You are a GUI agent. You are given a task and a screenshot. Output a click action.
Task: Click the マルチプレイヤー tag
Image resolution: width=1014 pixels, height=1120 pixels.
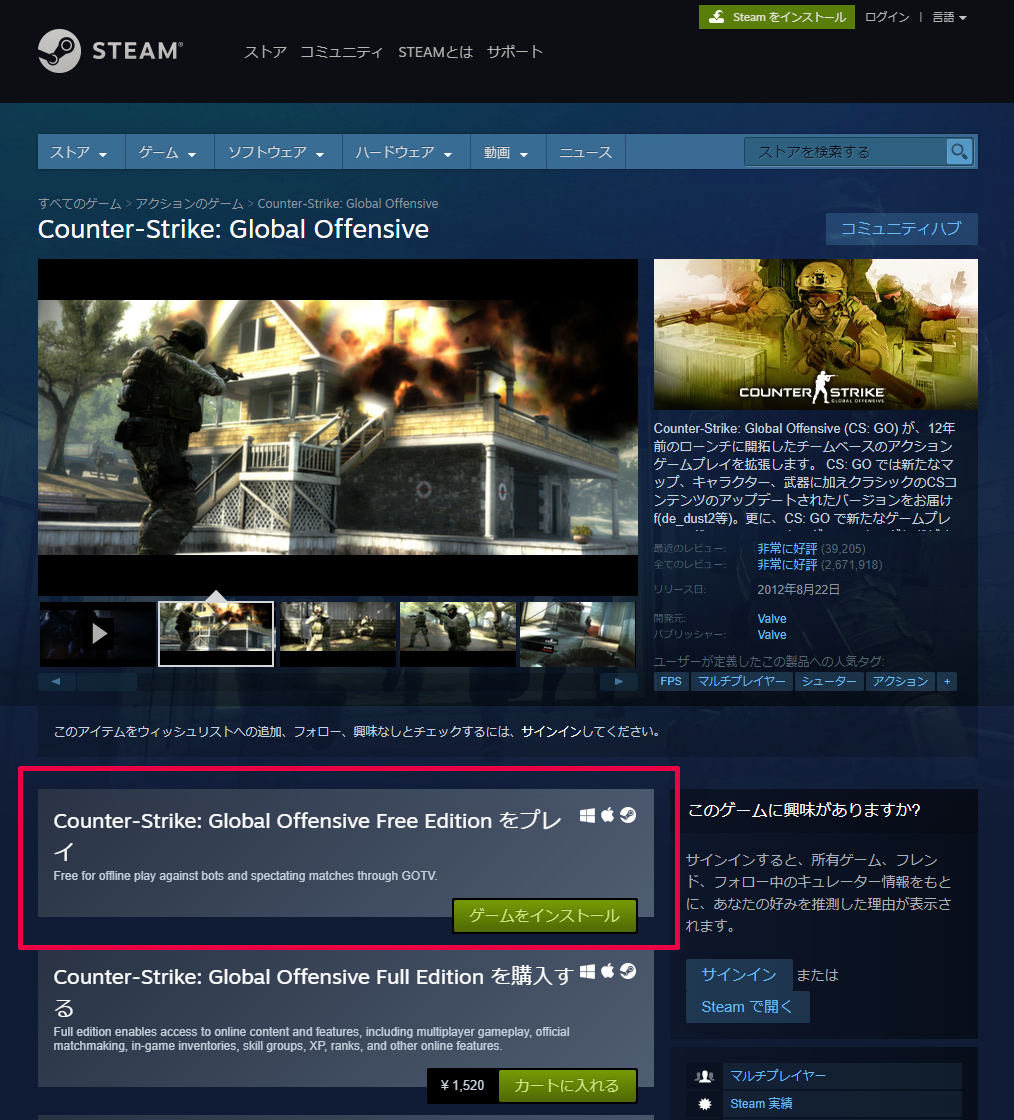click(741, 681)
